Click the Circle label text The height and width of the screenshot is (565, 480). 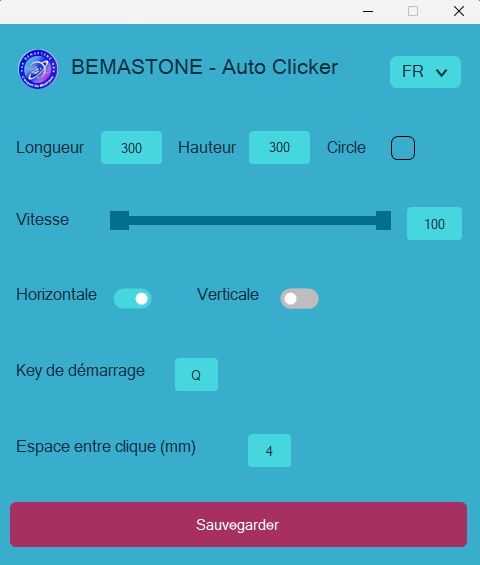346,147
